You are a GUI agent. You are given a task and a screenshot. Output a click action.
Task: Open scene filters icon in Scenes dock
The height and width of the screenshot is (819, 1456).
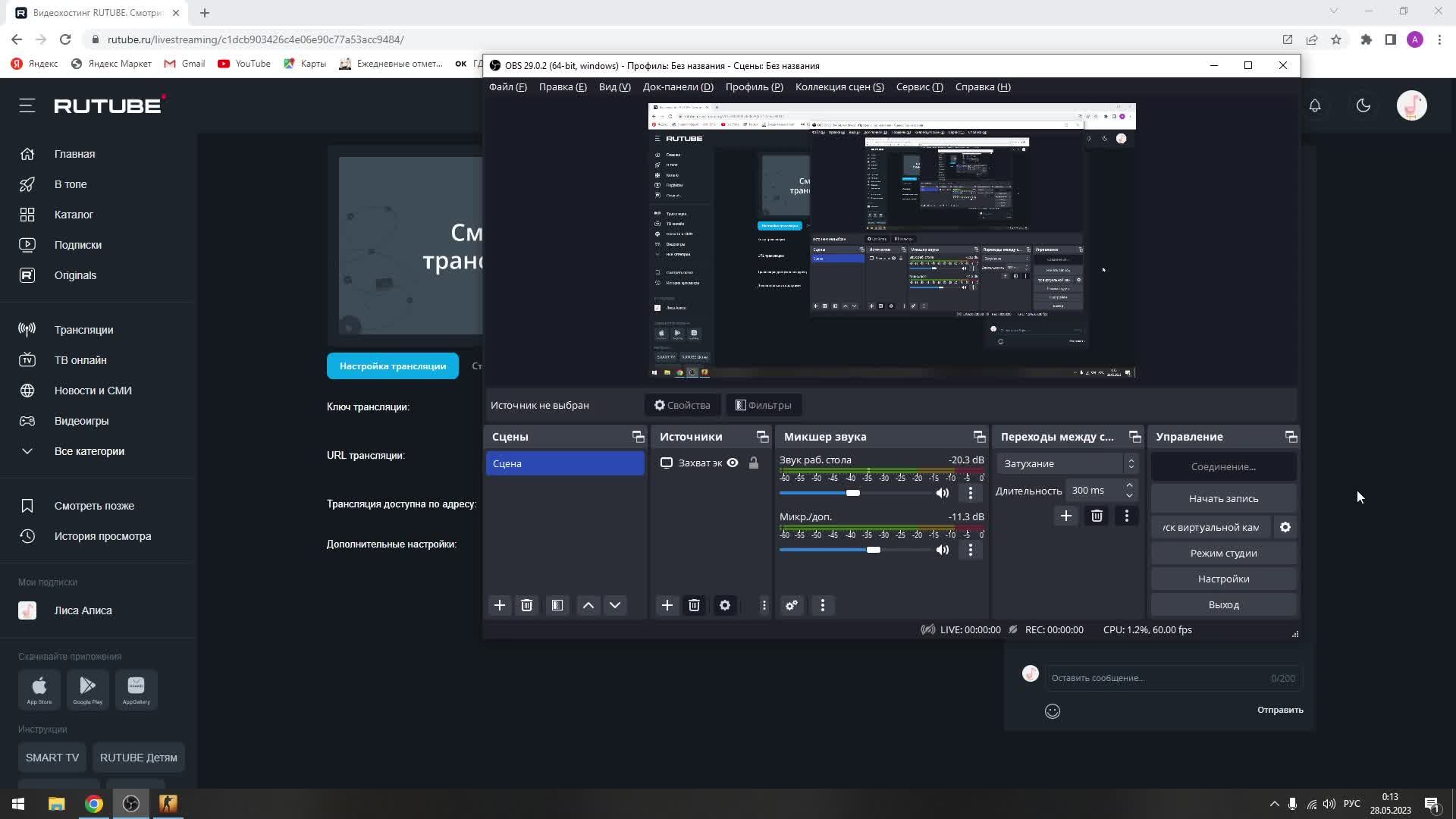tap(557, 605)
